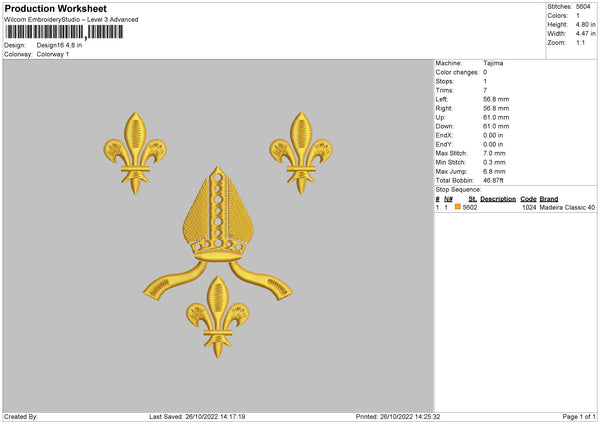Click 'Wilcom EmbroideryStudio – Level 3 Advanced' text
Viewport: 600px width, 424px height.
pos(71,20)
